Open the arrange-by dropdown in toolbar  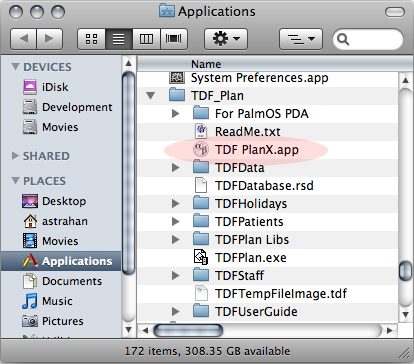click(x=301, y=39)
